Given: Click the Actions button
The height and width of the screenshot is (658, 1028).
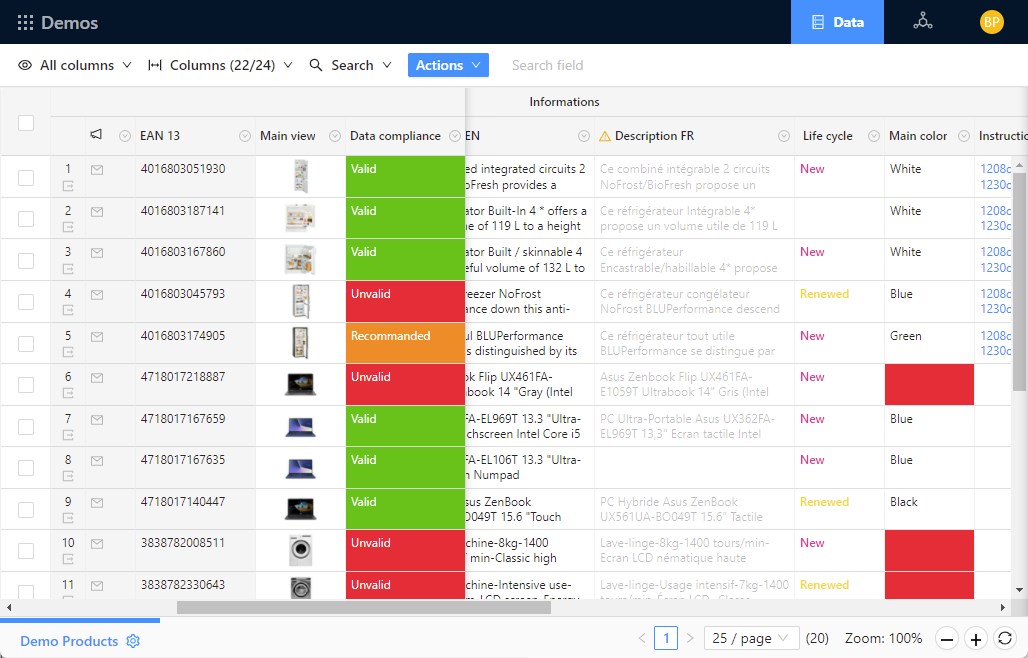Looking at the screenshot, I should [x=448, y=65].
